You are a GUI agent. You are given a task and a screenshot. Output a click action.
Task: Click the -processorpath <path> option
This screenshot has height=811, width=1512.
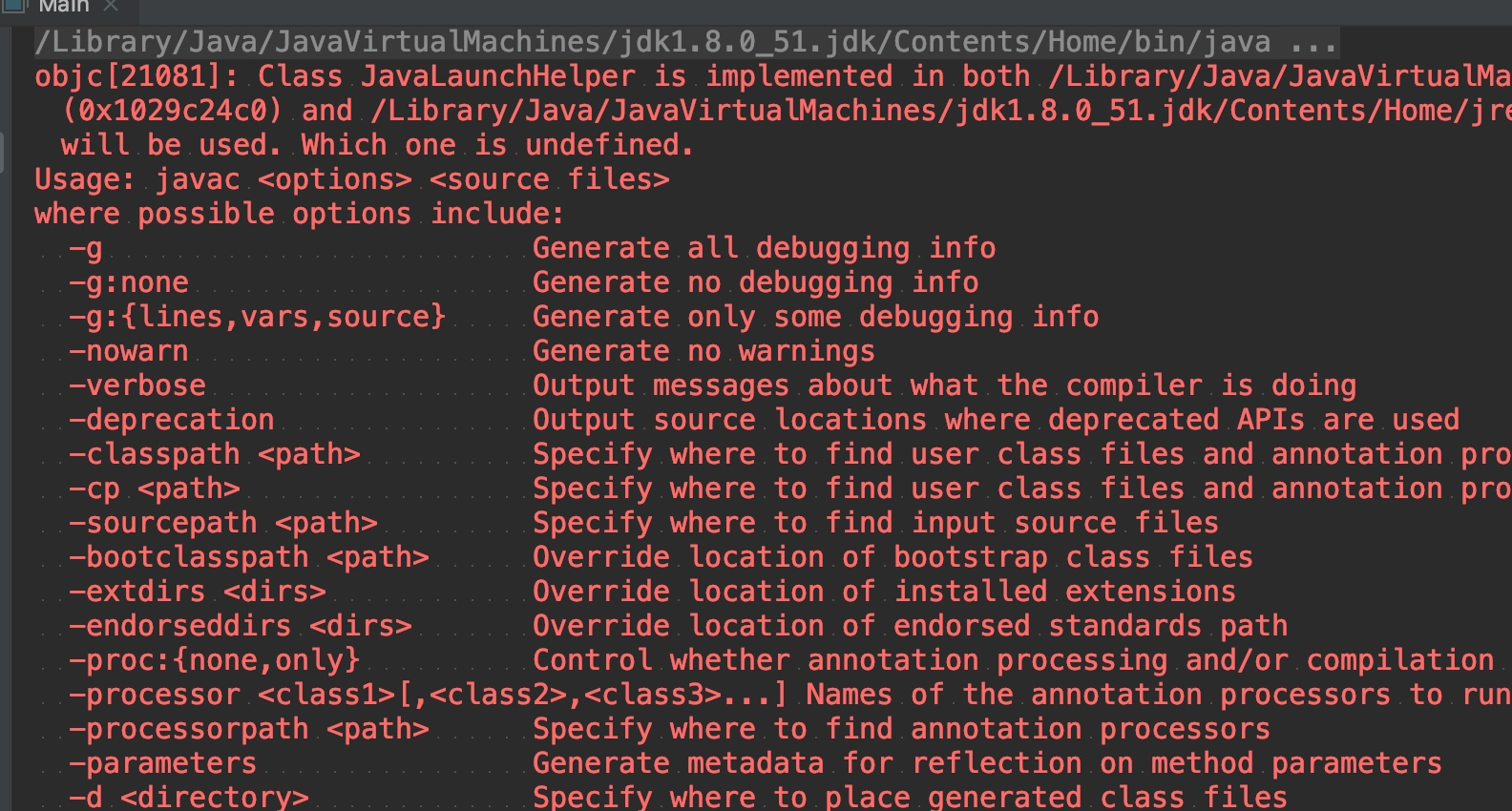tap(249, 730)
